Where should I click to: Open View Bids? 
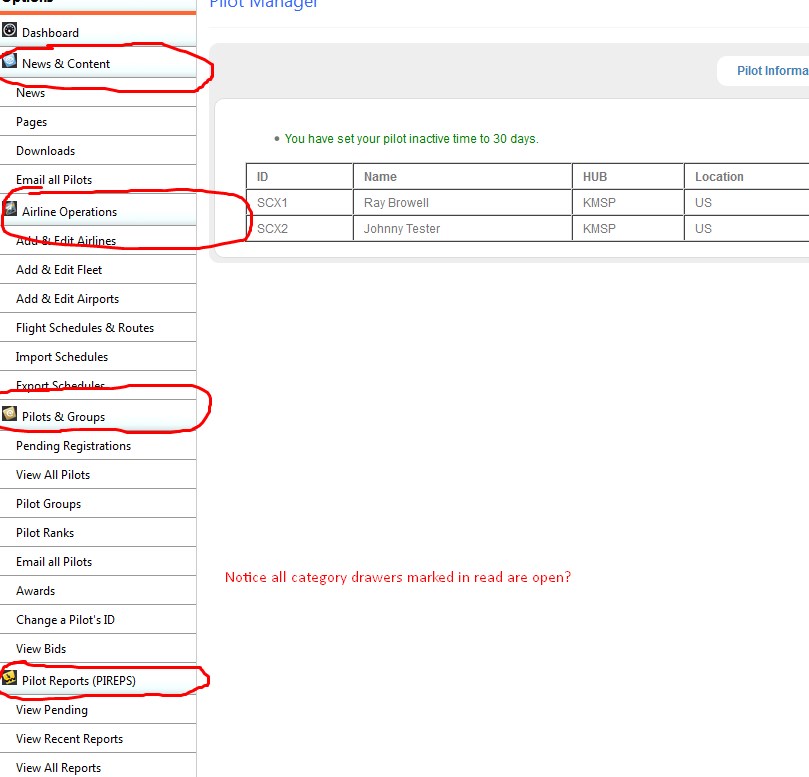[98, 649]
